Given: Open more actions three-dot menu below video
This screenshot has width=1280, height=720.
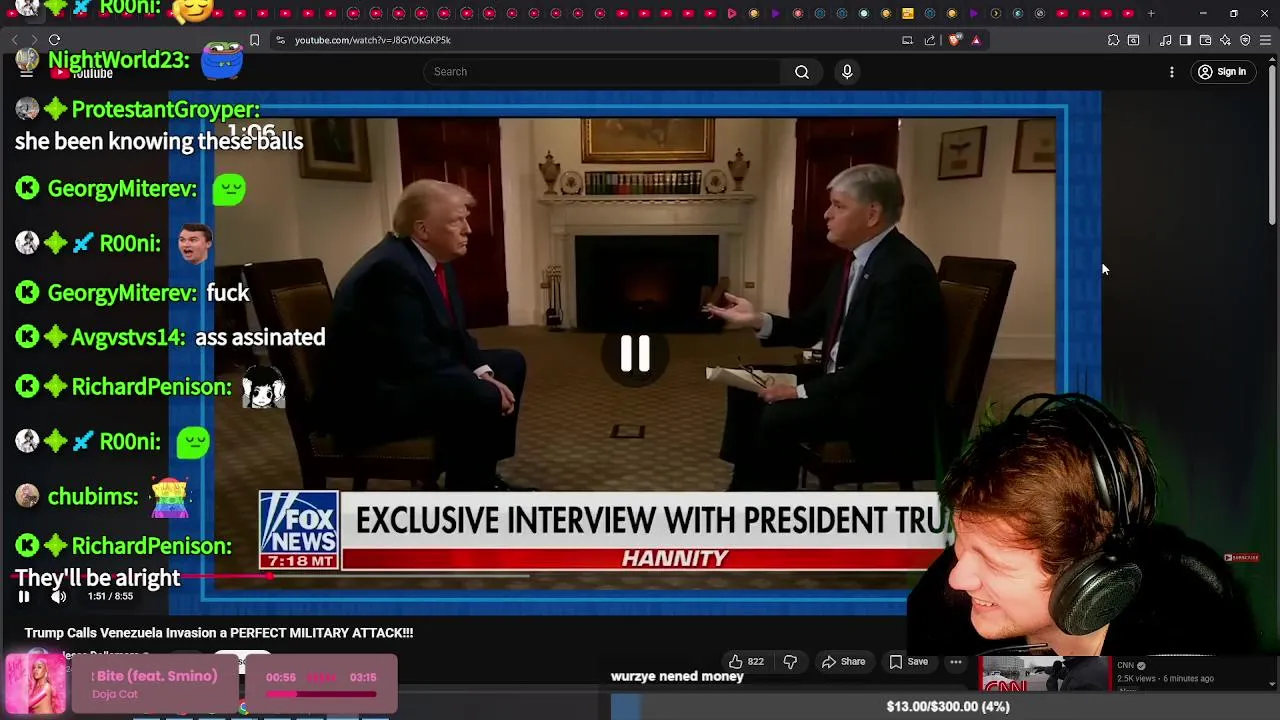Looking at the screenshot, I should pos(956,662).
